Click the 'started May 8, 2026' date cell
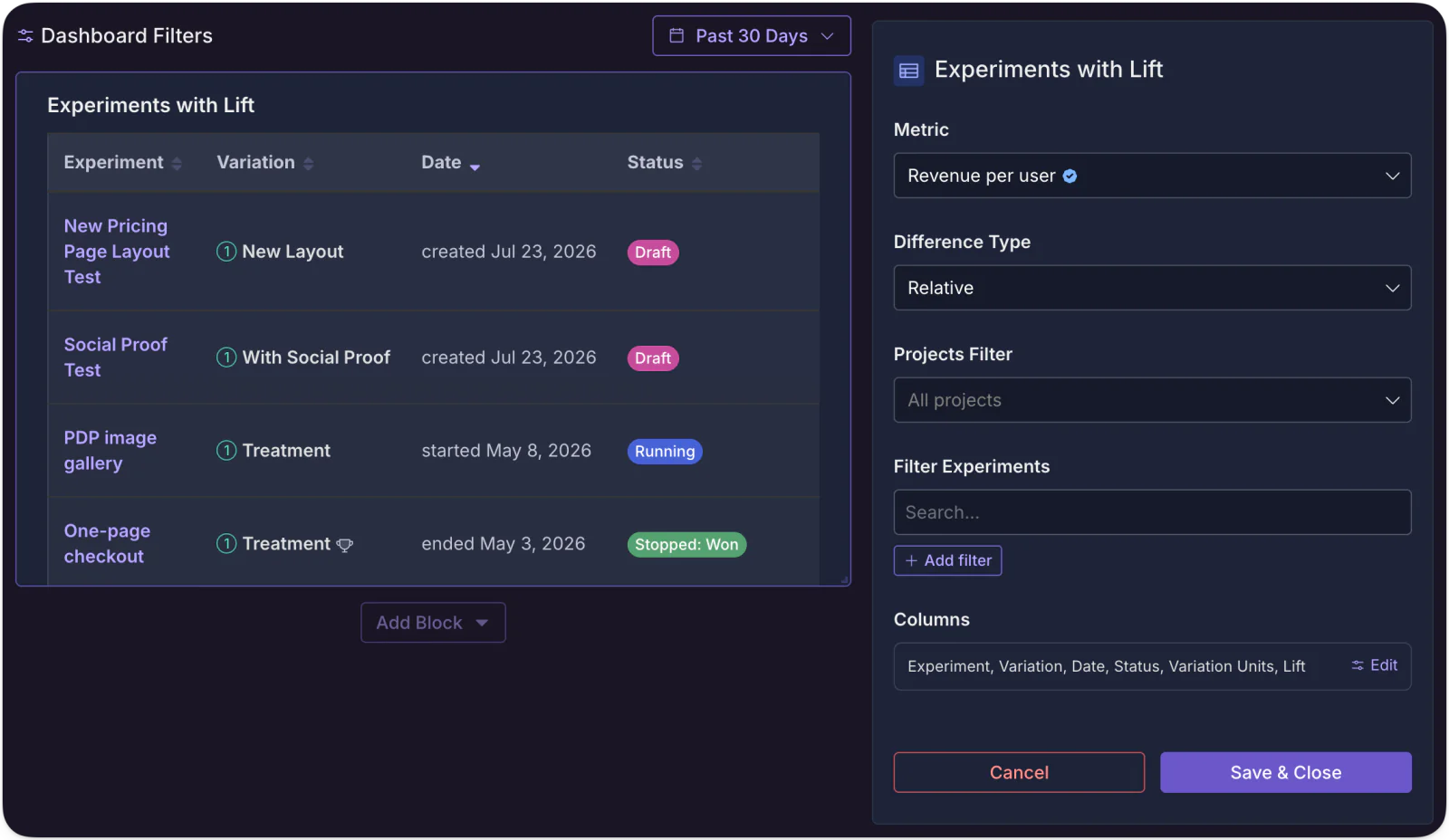The image size is (1449, 840). [506, 451]
